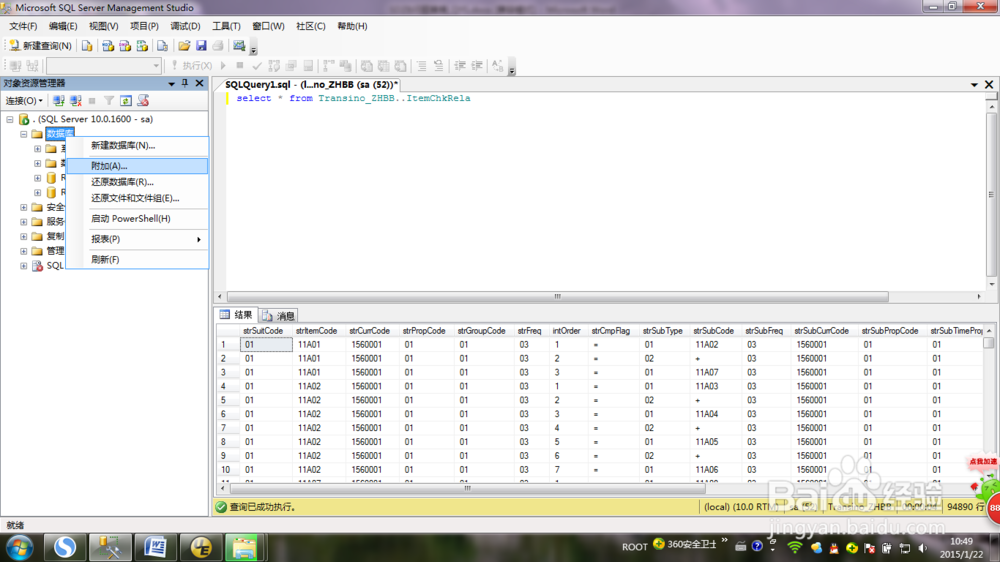Image resolution: width=1000 pixels, height=562 pixels.
Task: Click the Print icon in the toolbar
Action: pos(218,45)
